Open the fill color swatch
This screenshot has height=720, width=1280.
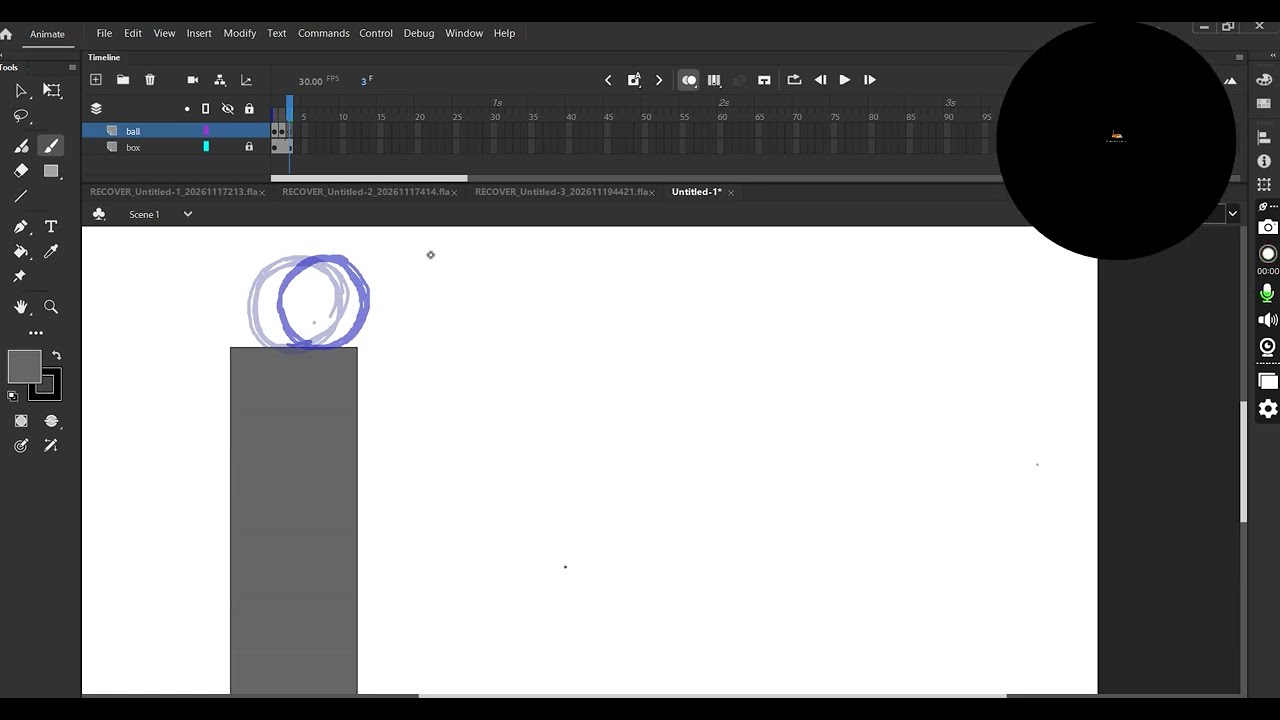[24, 367]
